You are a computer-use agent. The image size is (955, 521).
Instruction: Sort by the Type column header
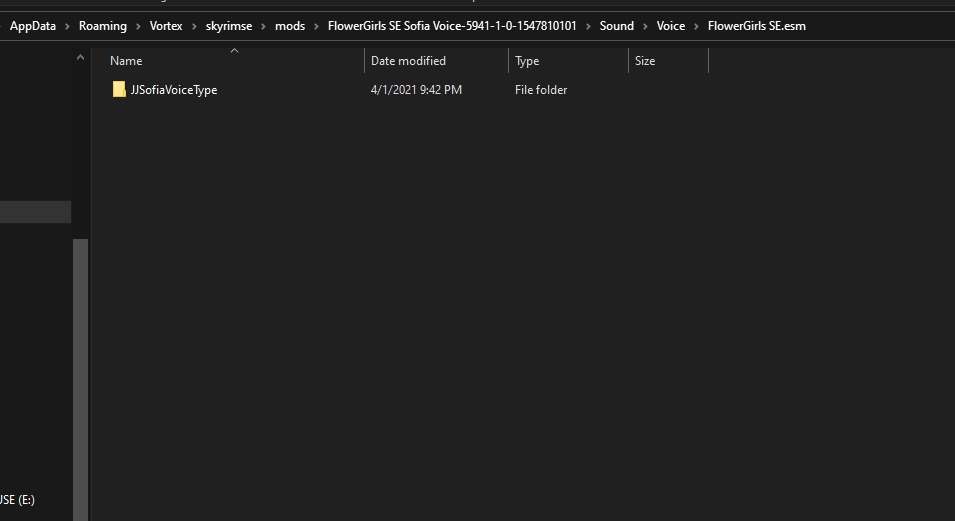[527, 61]
